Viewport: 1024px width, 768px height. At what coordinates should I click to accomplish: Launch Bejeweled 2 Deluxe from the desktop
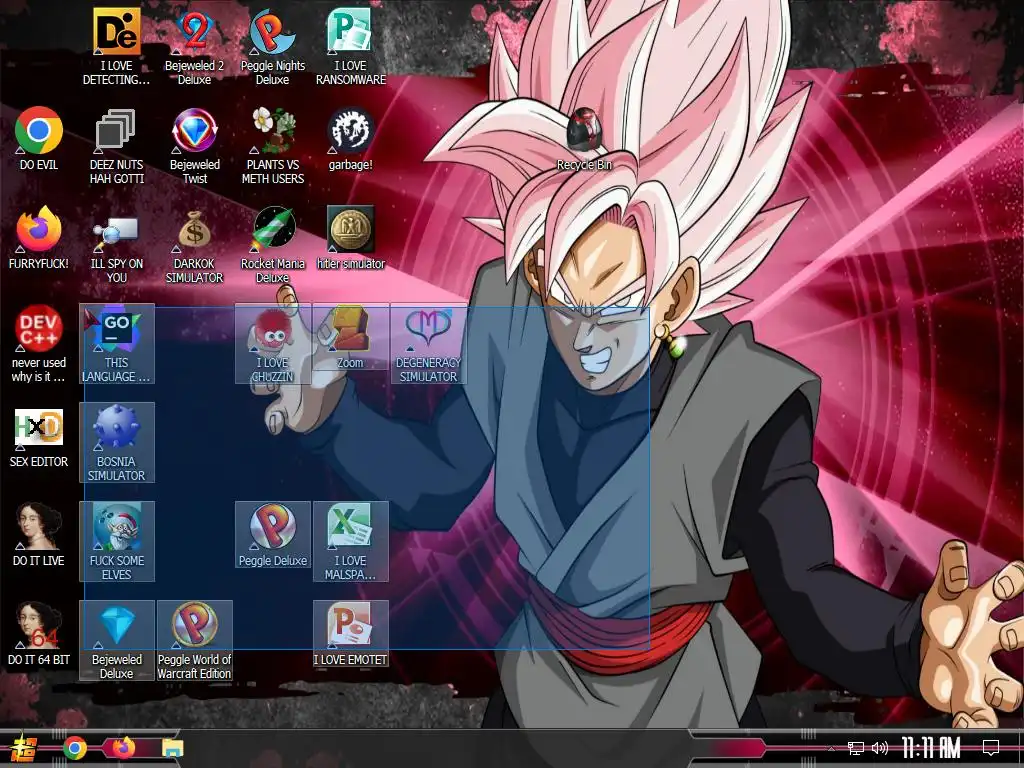point(194,47)
